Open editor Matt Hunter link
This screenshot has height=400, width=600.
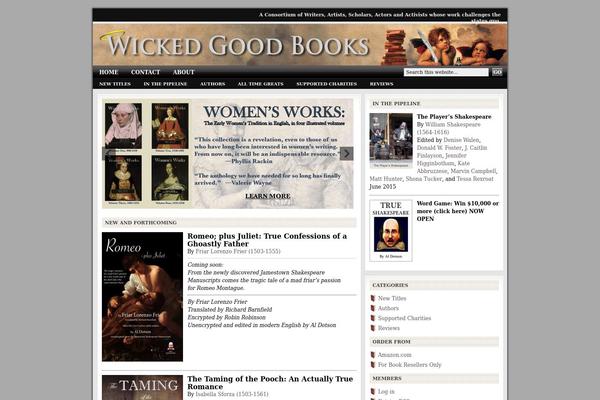tap(386, 179)
